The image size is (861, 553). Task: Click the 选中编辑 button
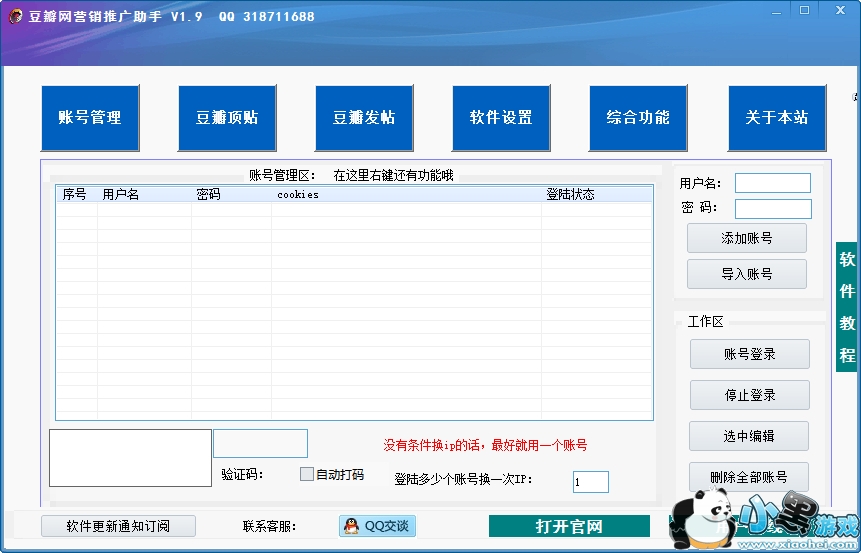[x=749, y=436]
